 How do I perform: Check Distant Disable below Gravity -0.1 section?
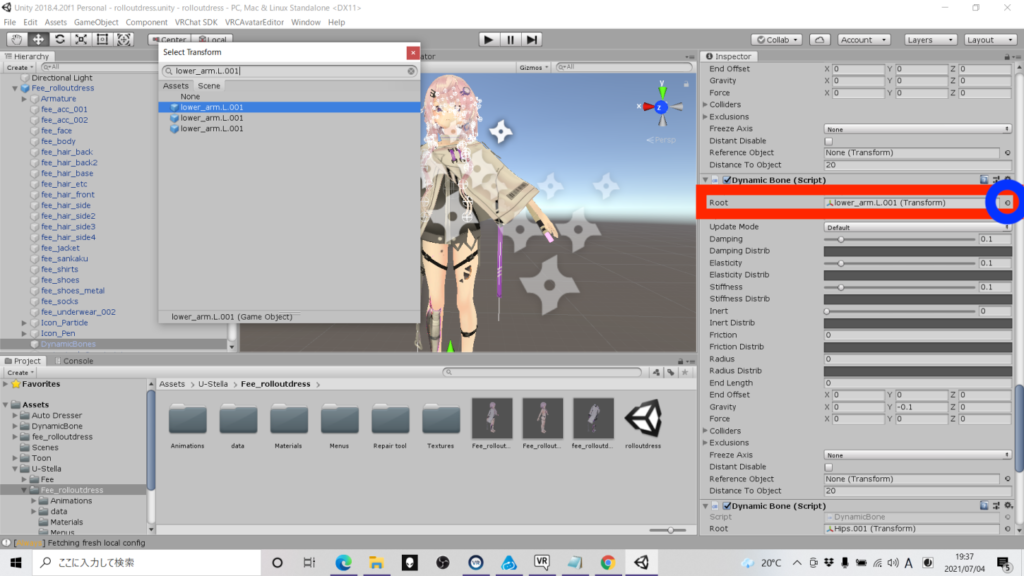coord(829,467)
